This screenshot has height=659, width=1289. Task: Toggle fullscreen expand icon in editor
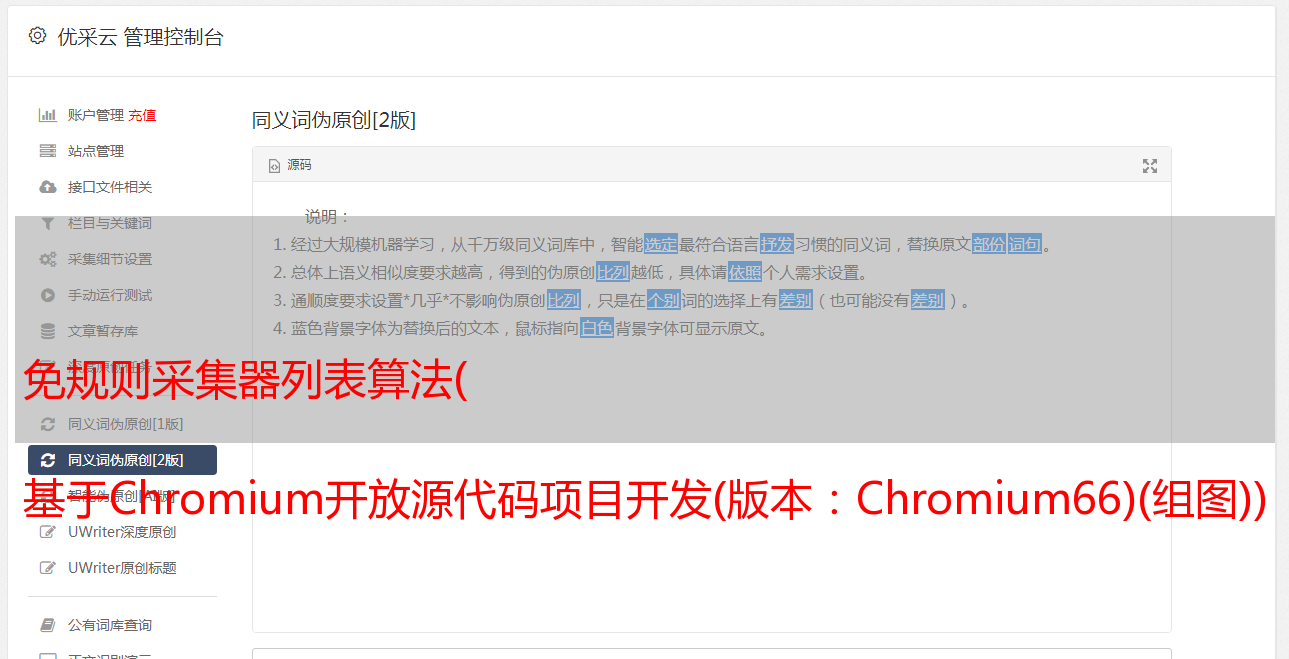[1150, 166]
